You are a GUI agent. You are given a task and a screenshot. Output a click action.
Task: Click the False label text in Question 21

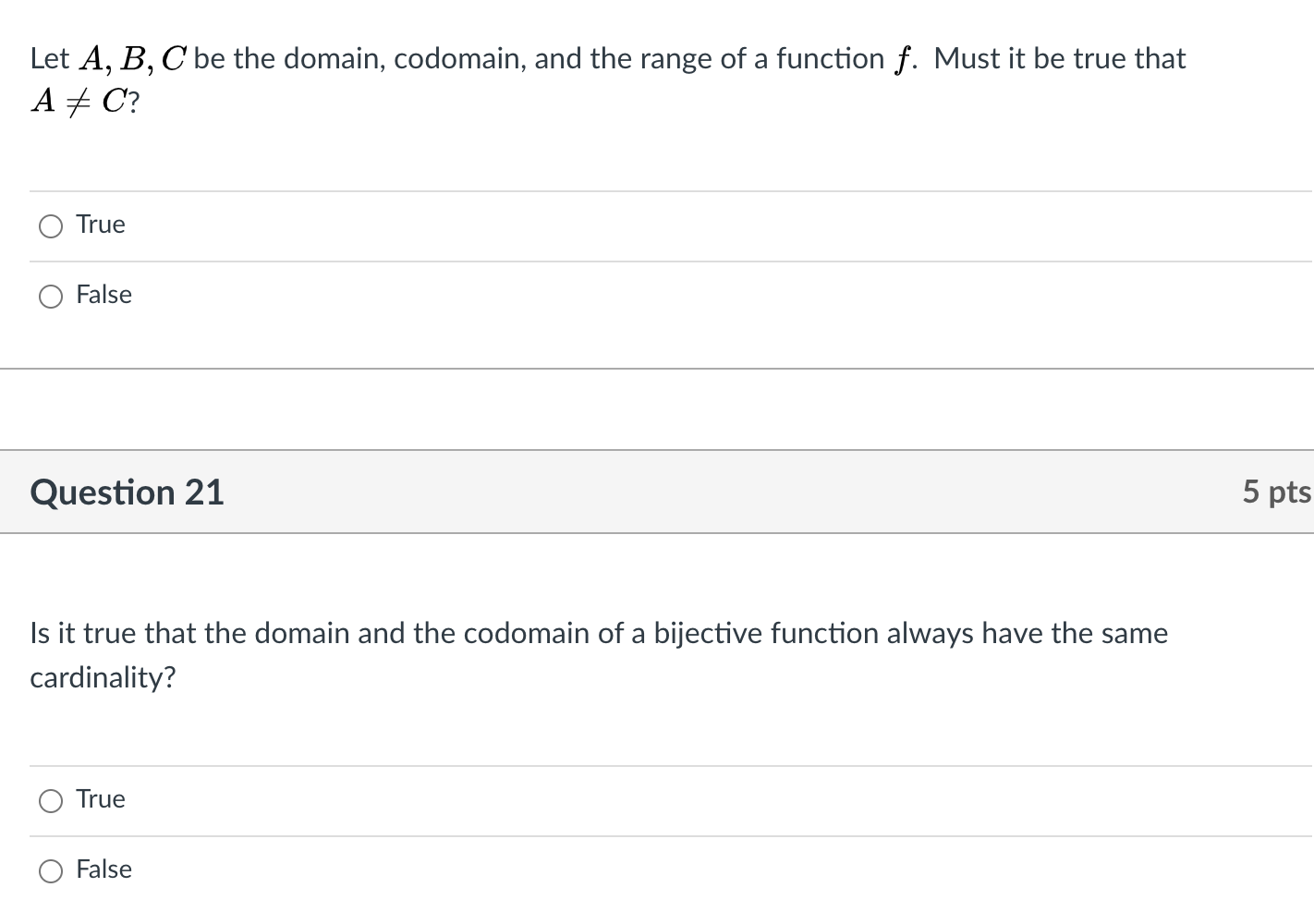tap(103, 869)
